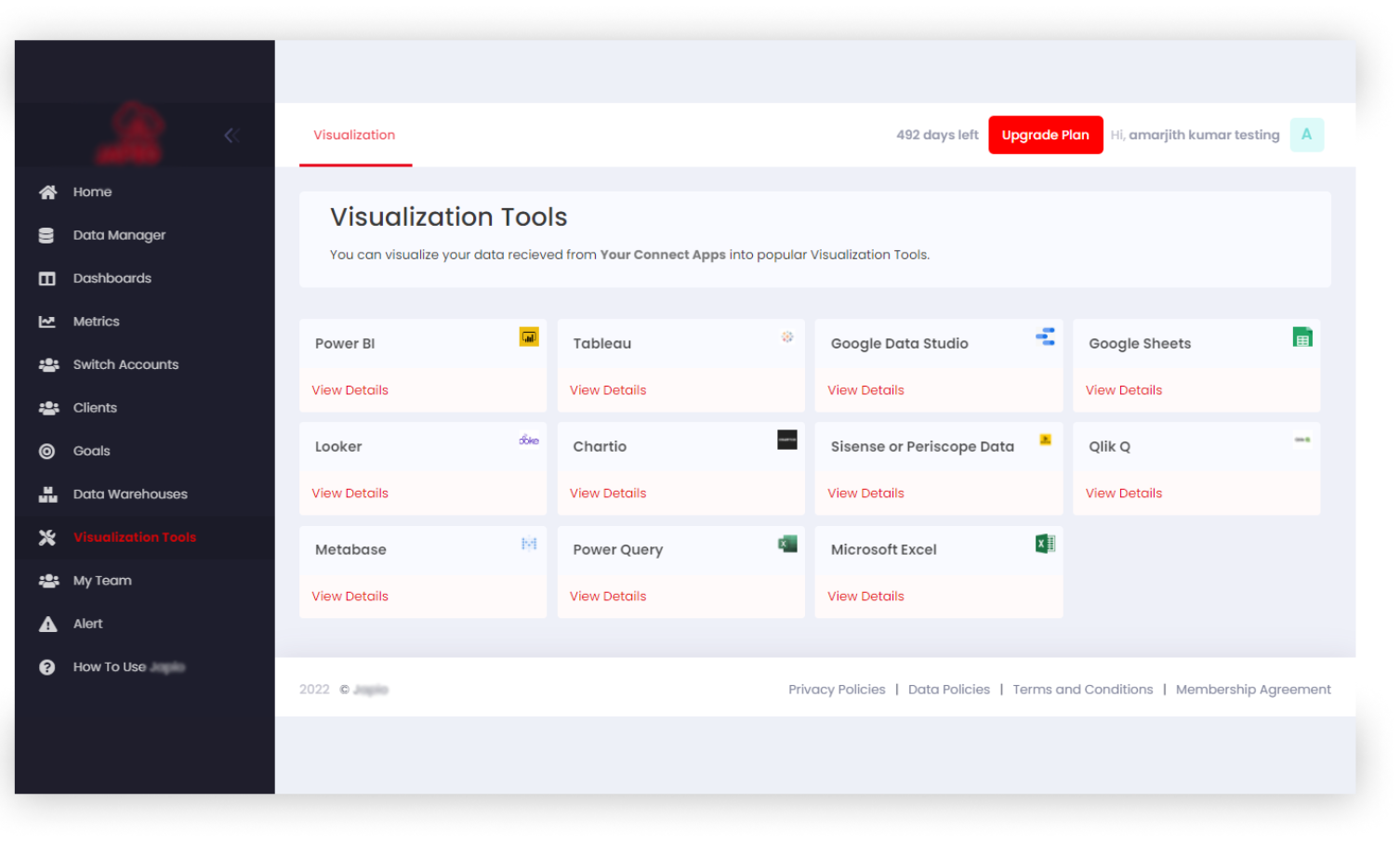This screenshot has width=1400, height=842.
Task: Click the Power Query logo icon
Action: point(787,544)
